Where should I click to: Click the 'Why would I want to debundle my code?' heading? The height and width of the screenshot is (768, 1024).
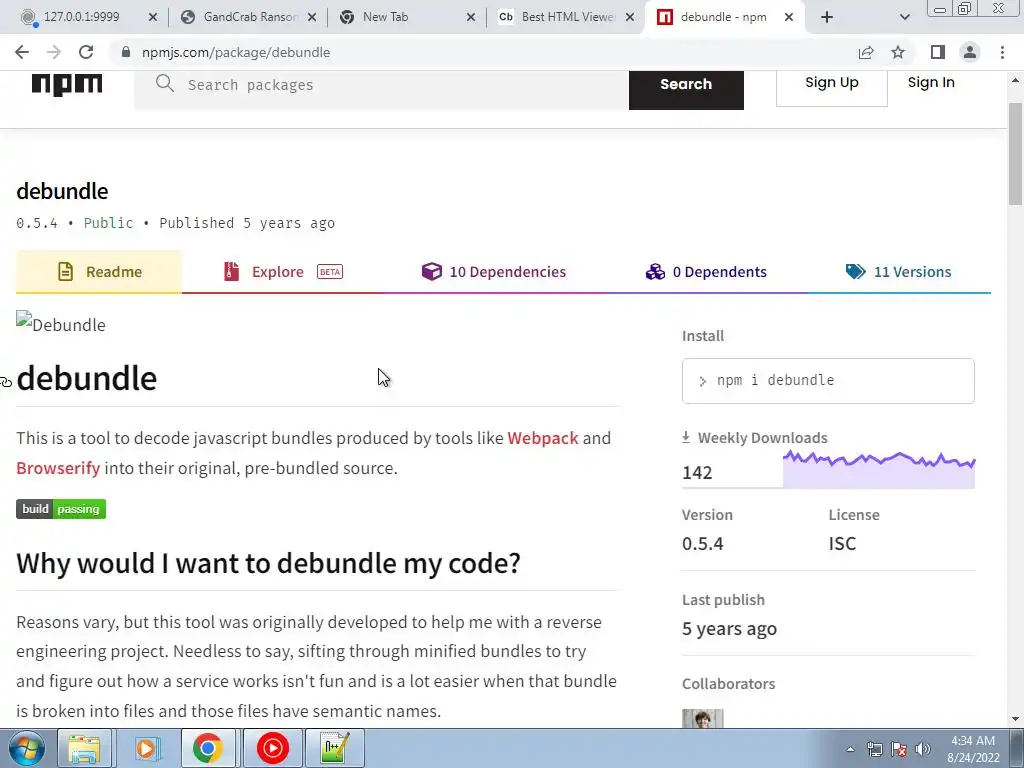point(268,563)
